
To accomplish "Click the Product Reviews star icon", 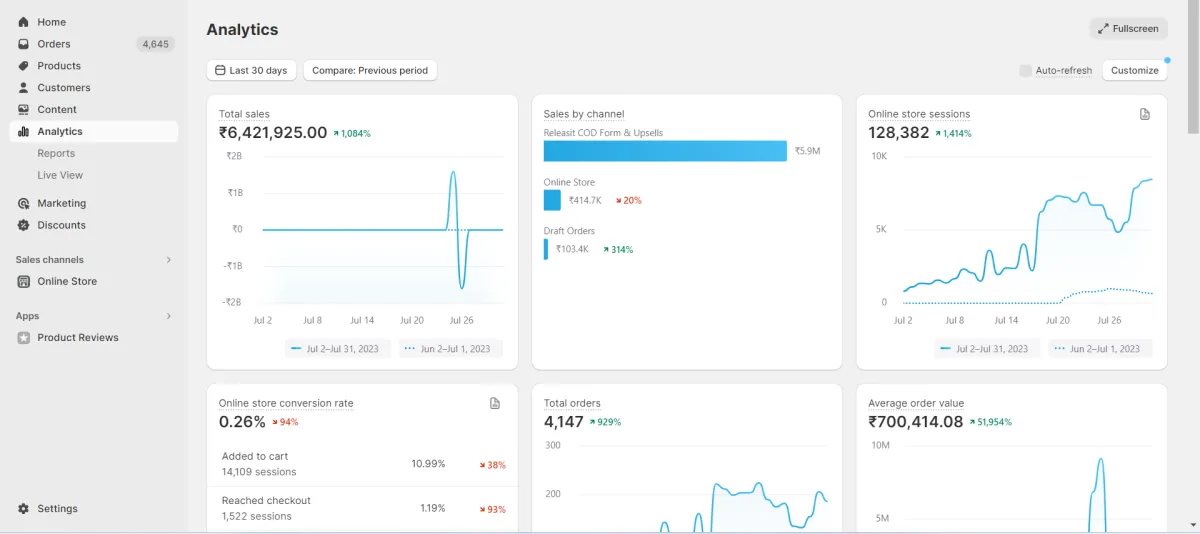I will pos(23,338).
